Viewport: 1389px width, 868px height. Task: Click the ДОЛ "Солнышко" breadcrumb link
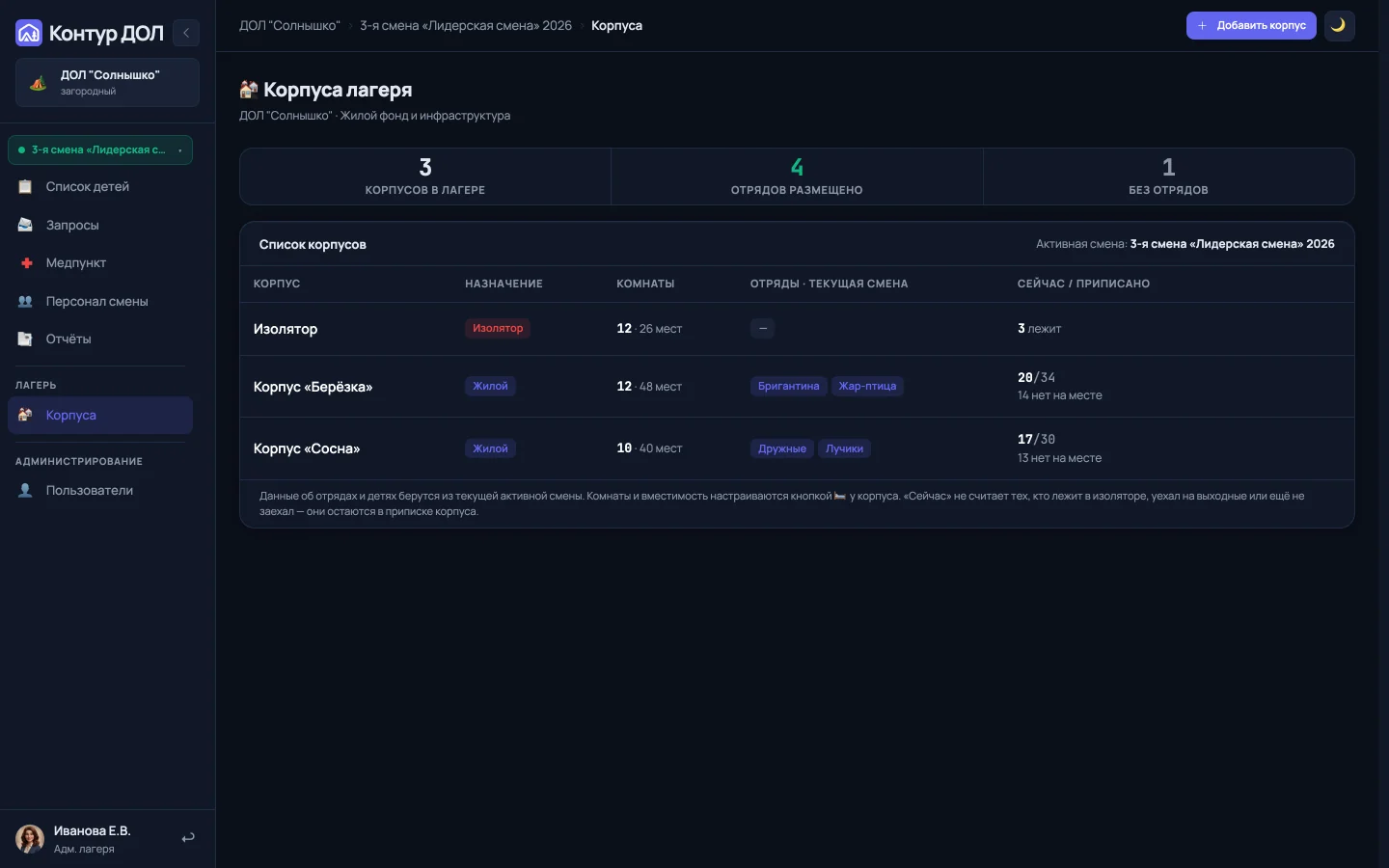tap(289, 26)
